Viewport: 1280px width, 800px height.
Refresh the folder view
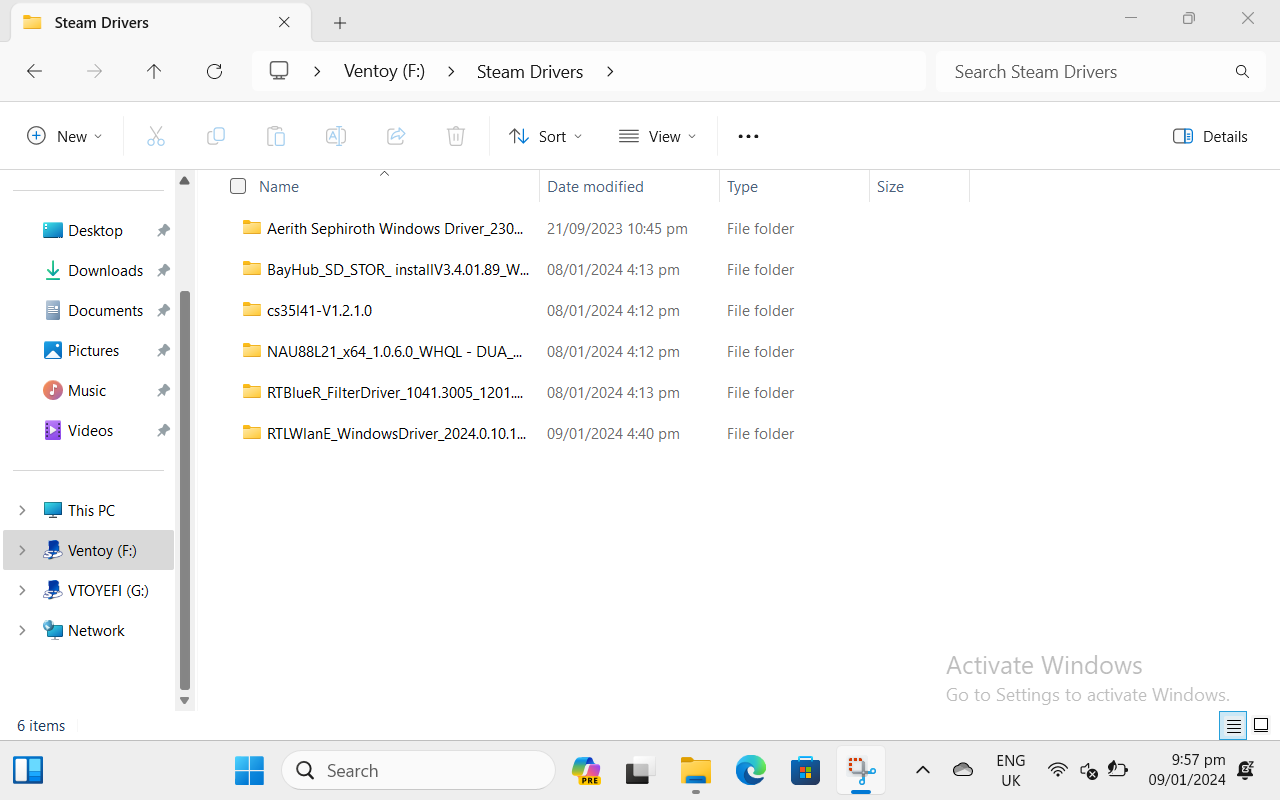point(214,71)
